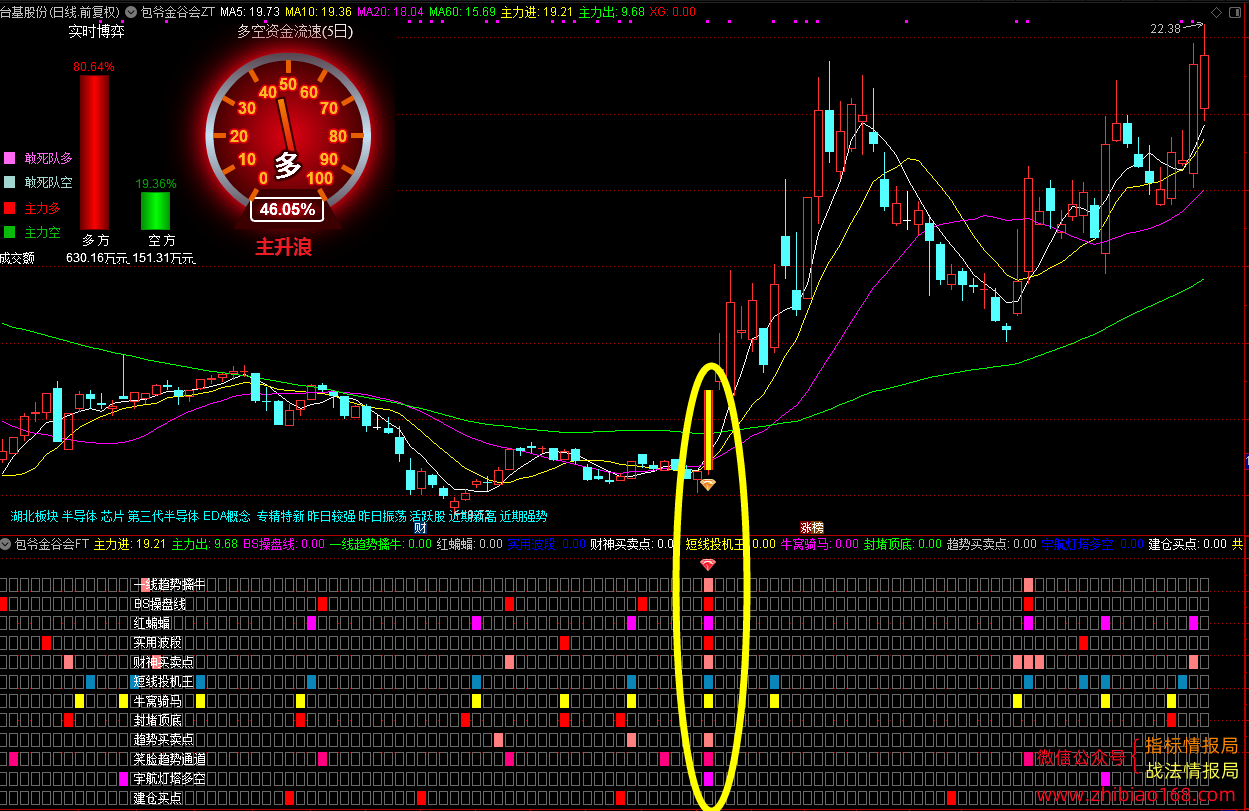This screenshot has height=811, width=1249.
Task: Open the 专精特新 tag
Action: coord(280,516)
